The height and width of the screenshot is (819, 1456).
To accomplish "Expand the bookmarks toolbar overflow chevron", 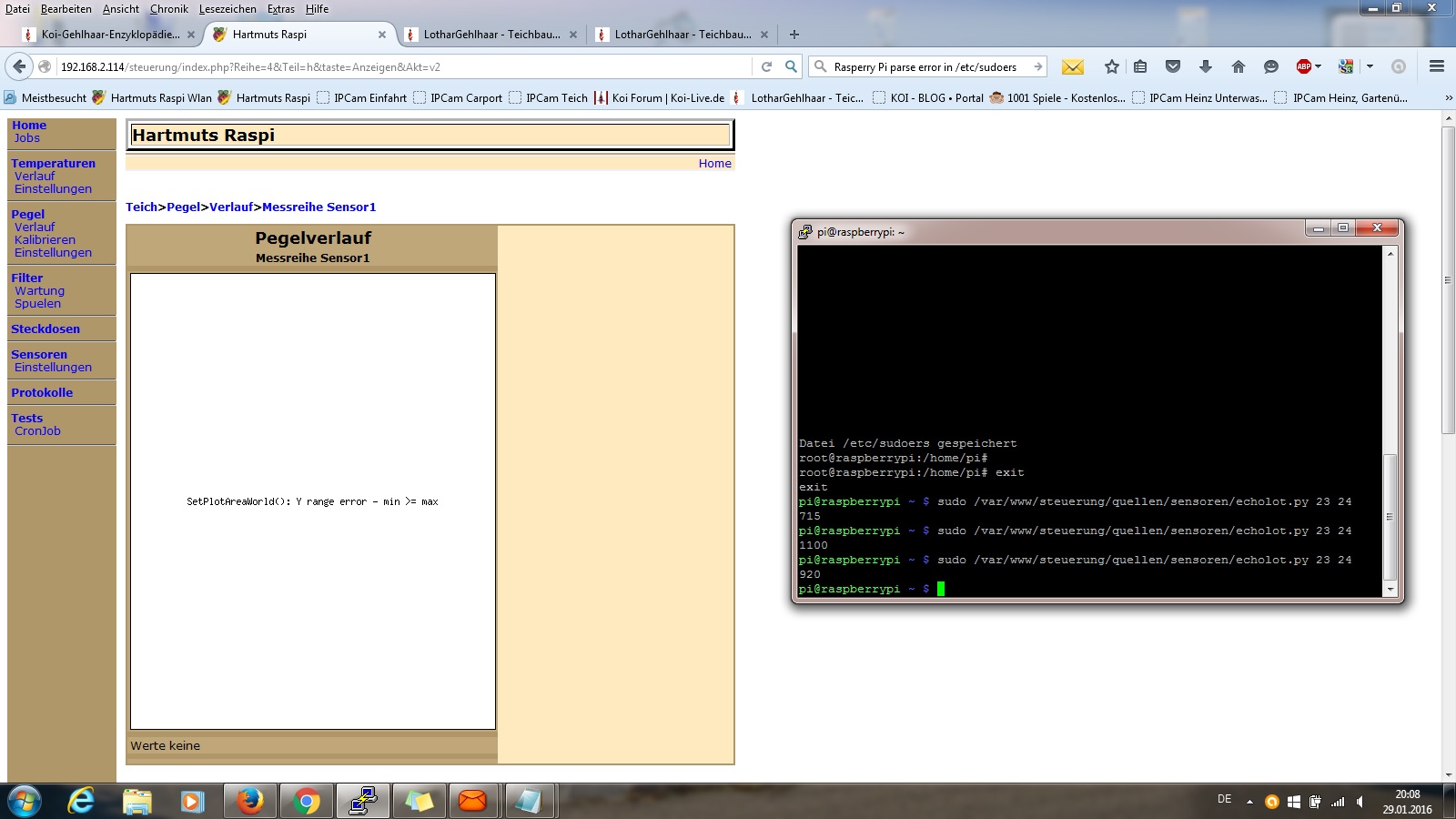I will (x=1449, y=97).
